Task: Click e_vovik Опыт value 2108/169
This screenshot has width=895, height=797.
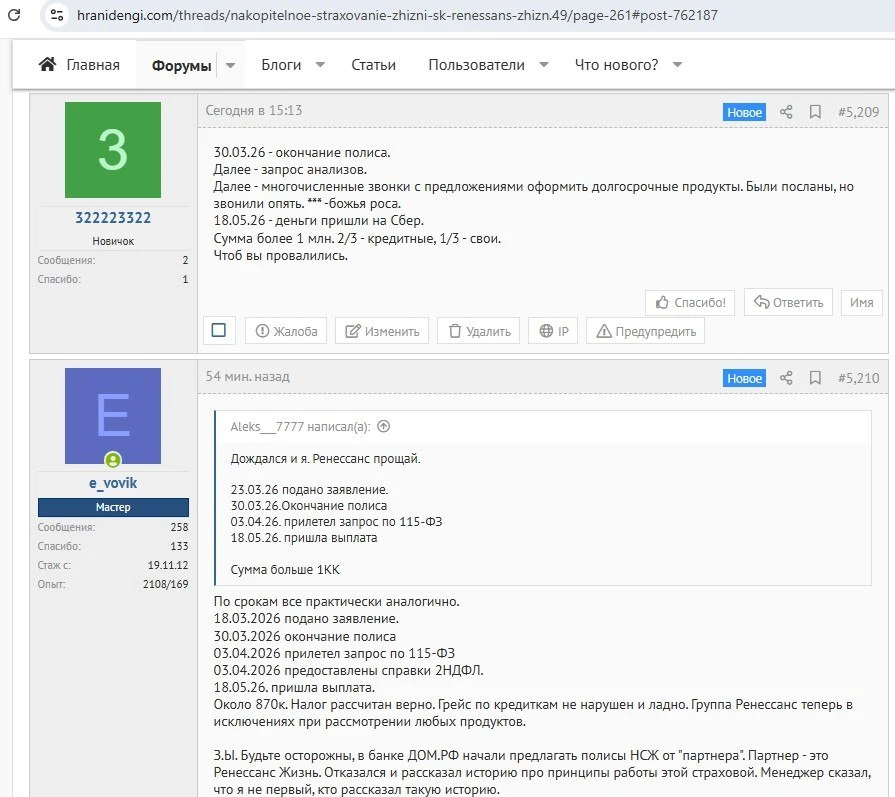Action: point(166,584)
